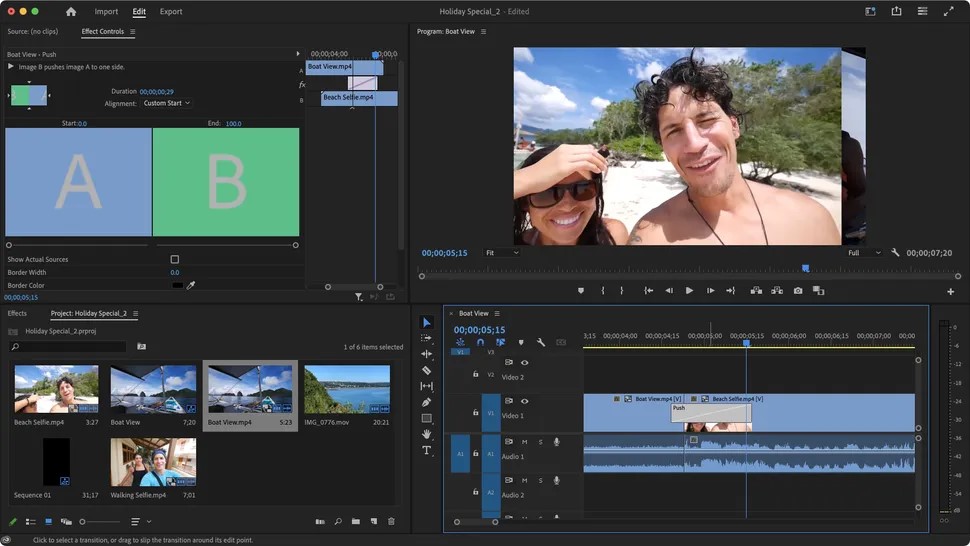Open the Import workspace

coord(106,12)
